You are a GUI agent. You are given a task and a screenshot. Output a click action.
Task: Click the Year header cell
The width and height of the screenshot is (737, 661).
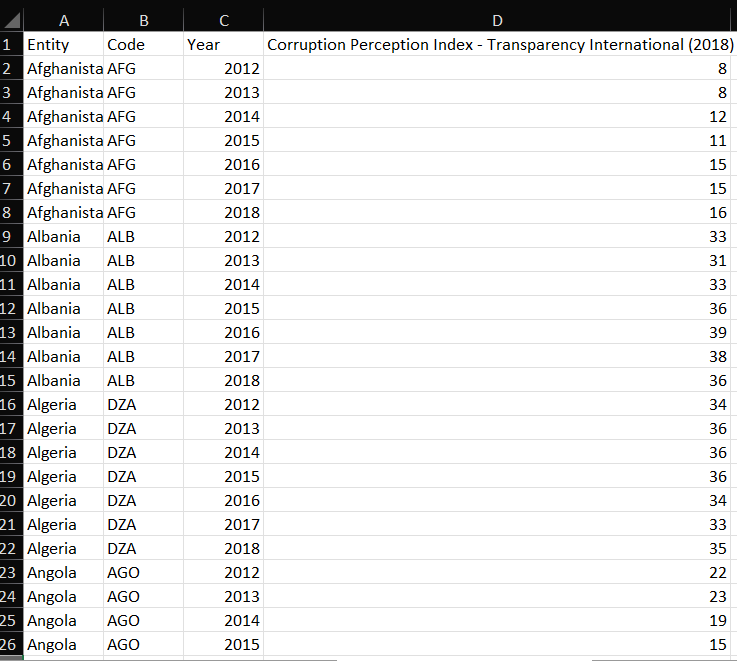pos(223,44)
